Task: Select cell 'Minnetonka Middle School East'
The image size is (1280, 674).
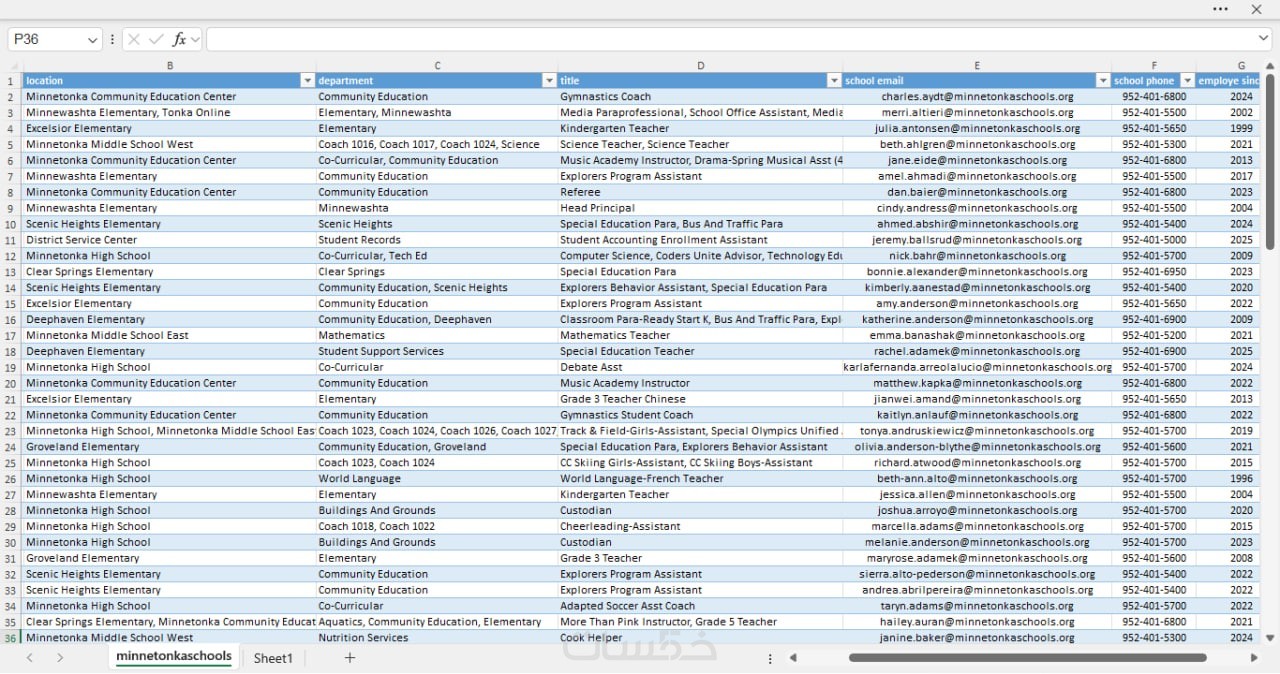Action: 169,335
